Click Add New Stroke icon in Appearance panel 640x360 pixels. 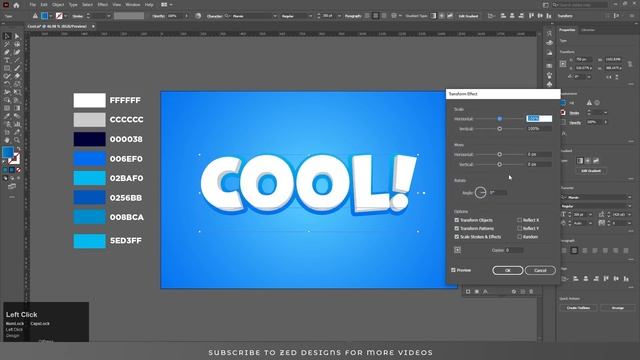[x=468, y=291]
